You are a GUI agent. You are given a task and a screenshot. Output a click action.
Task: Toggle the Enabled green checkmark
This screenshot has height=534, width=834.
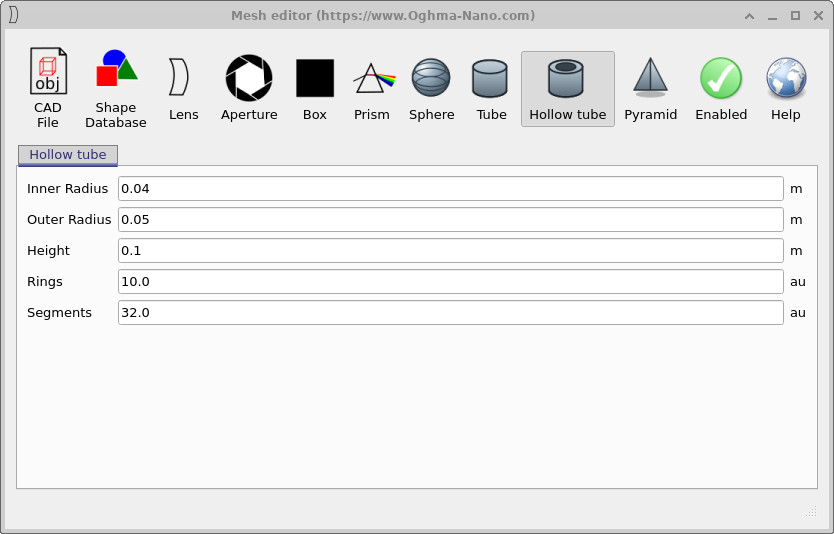coord(721,88)
